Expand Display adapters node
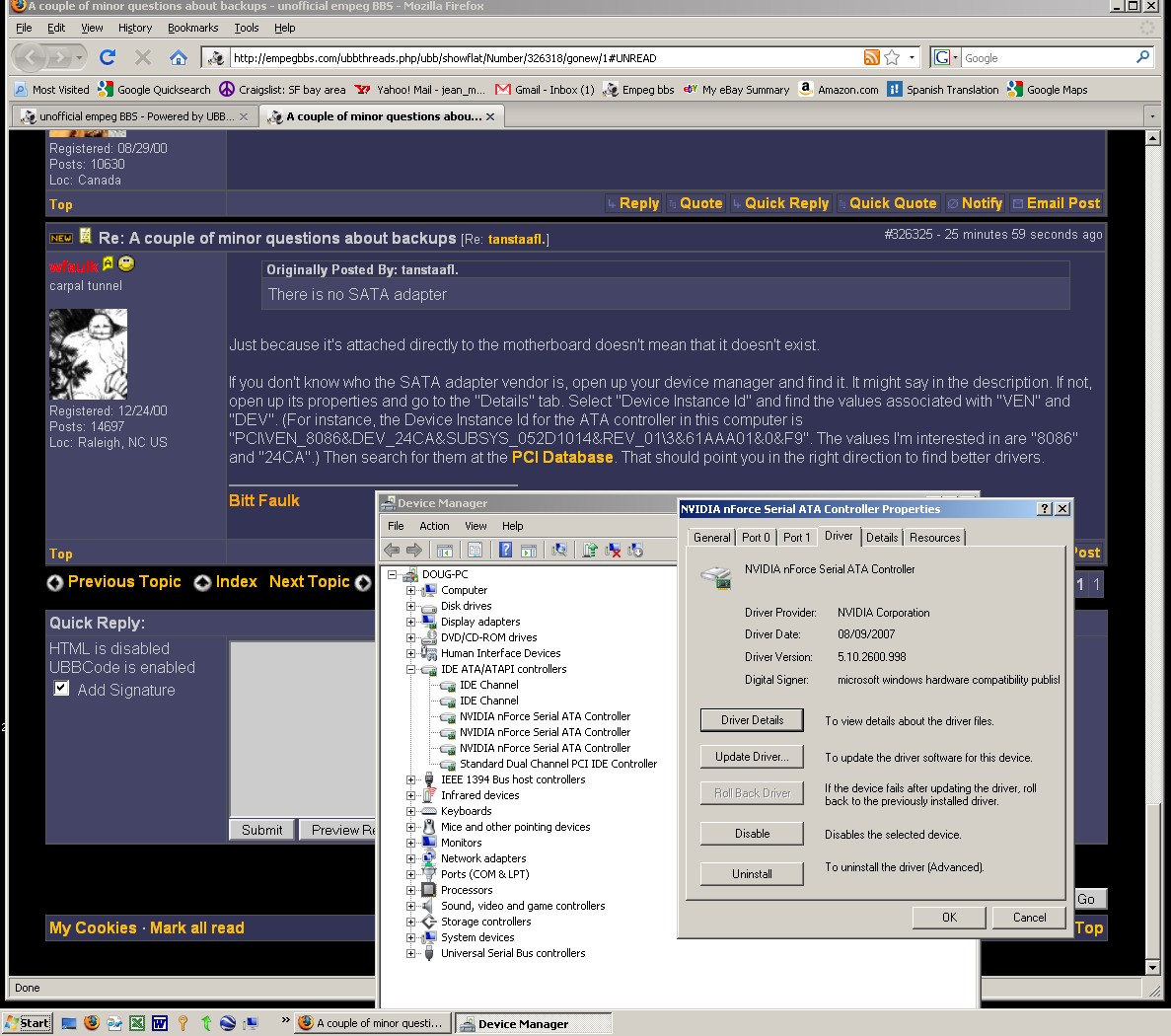The image size is (1171, 1036). (x=410, y=622)
